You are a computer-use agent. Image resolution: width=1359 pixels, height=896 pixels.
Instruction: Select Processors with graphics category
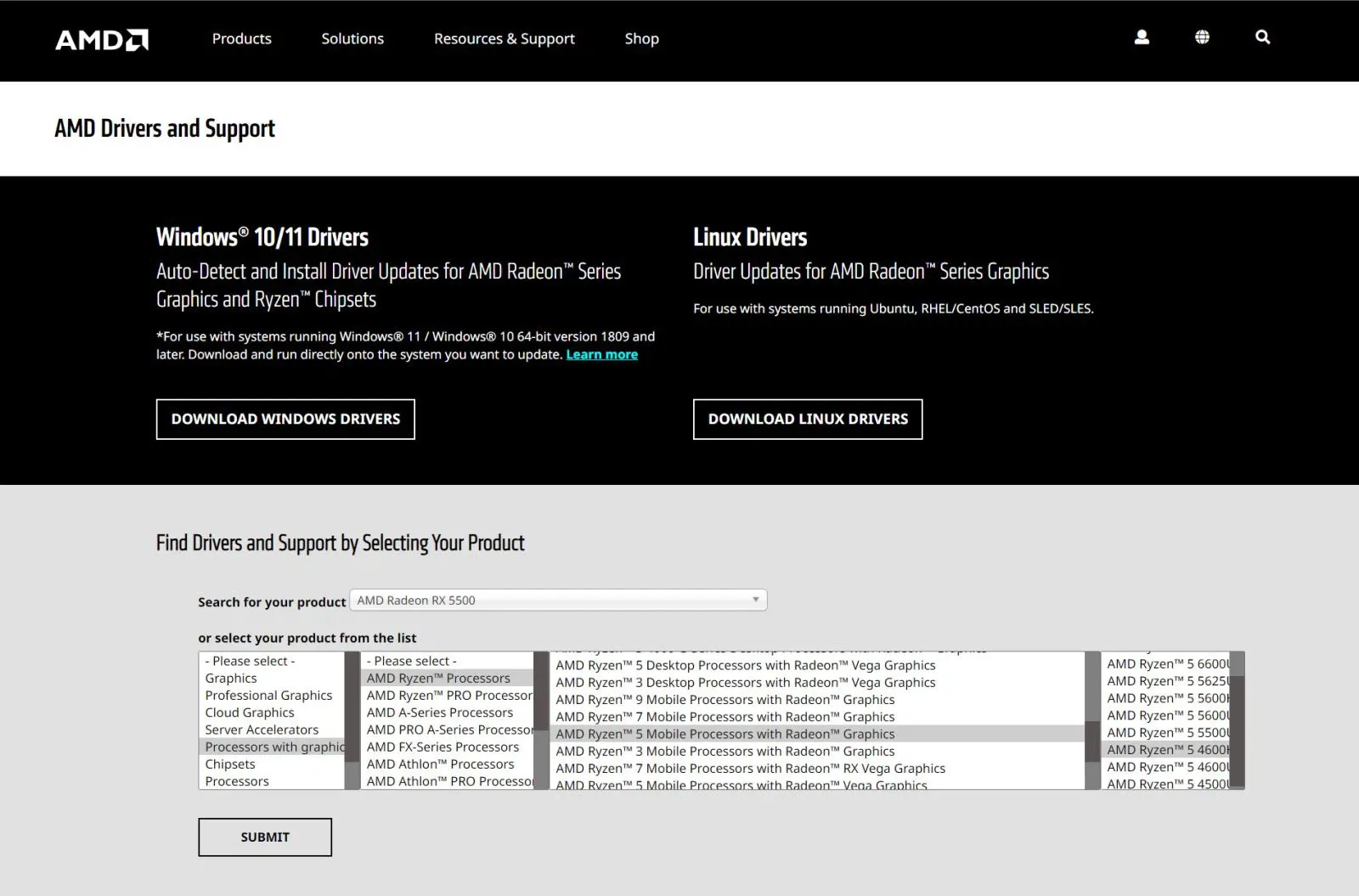[x=271, y=747]
